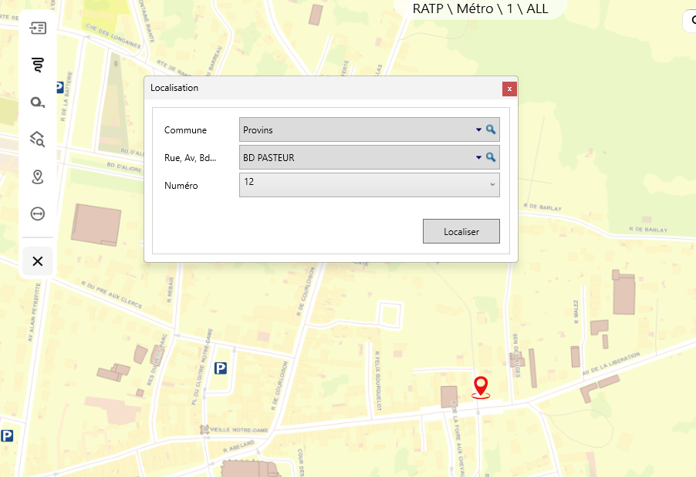Click the blue parking sign near Cloître Notre-Dame

[x=221, y=368]
